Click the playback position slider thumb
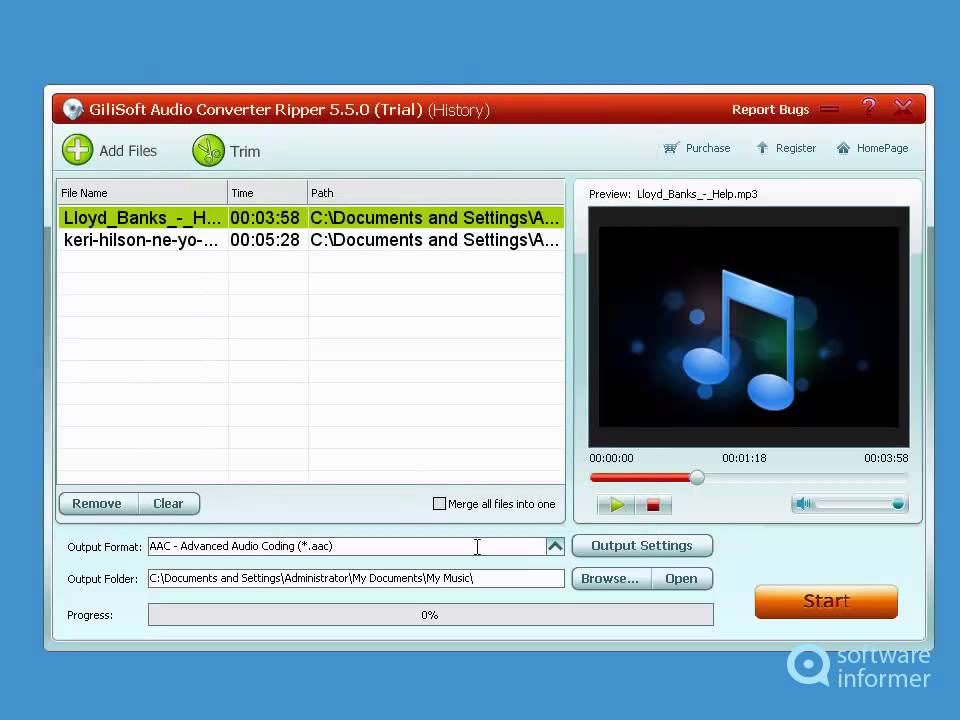 697,478
